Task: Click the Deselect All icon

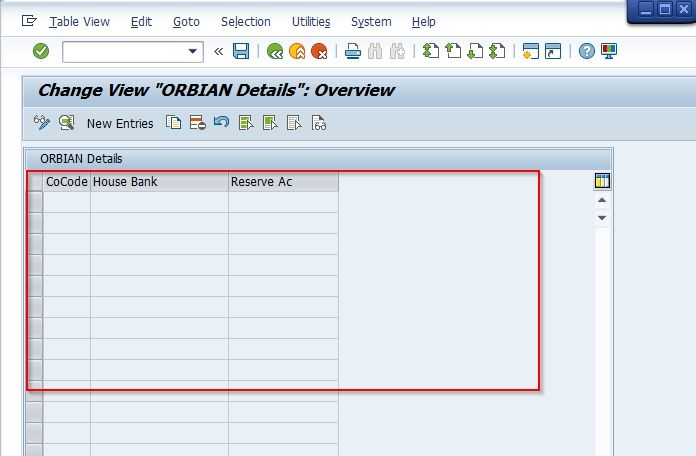Action: click(x=294, y=123)
